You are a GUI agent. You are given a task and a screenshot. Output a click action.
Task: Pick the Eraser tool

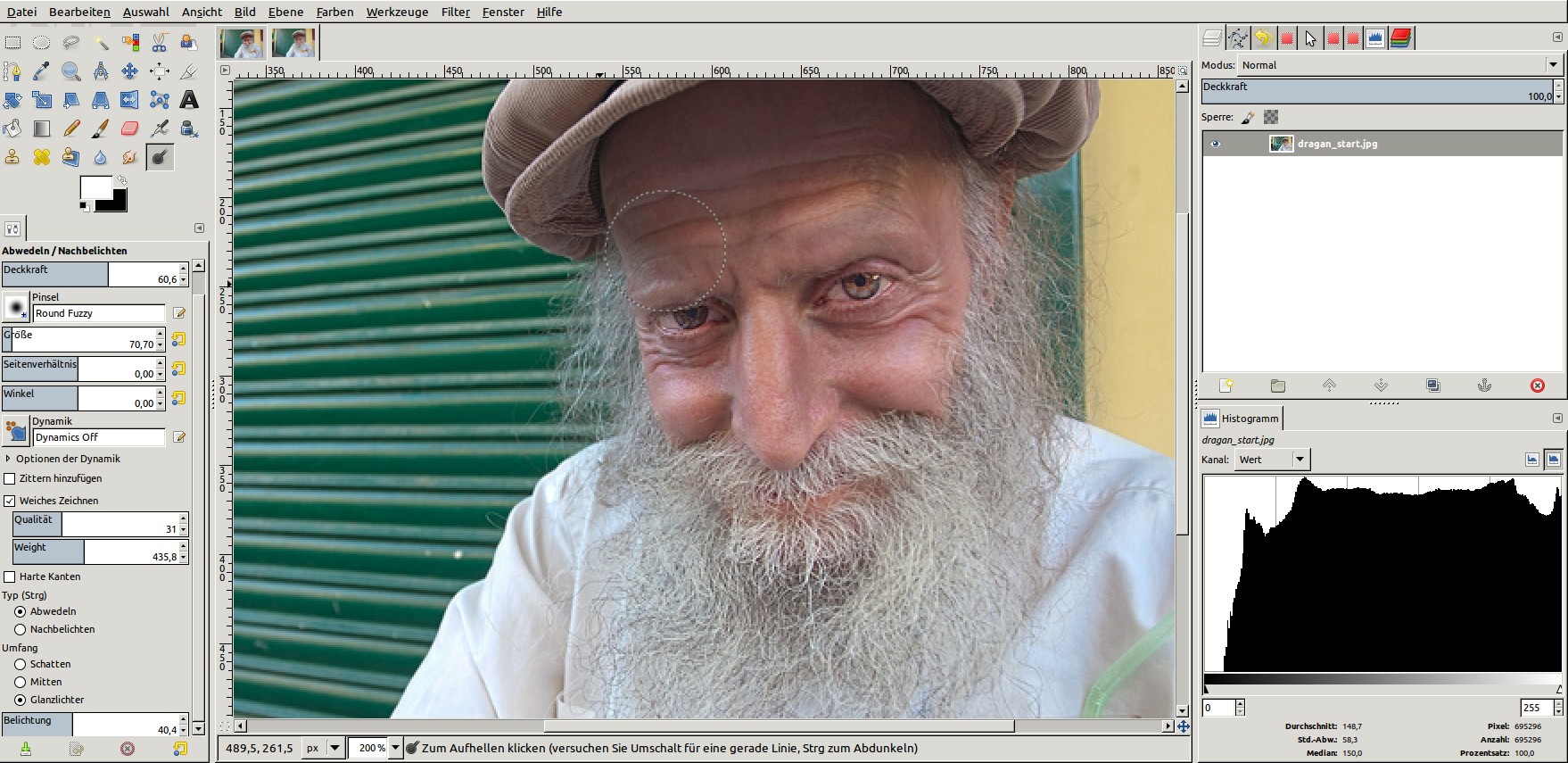pyautogui.click(x=130, y=129)
